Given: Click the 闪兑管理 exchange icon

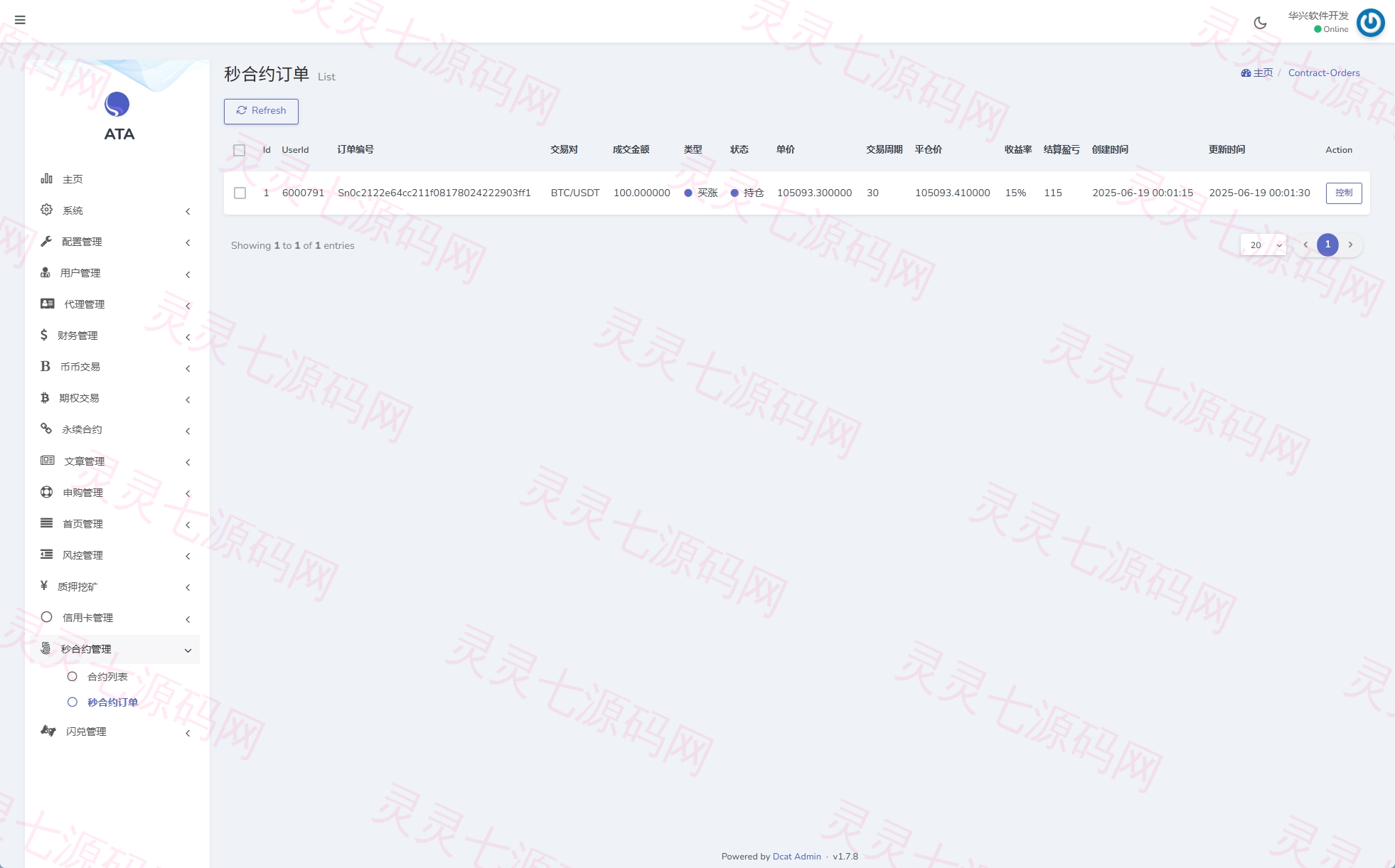Looking at the screenshot, I should point(48,731).
